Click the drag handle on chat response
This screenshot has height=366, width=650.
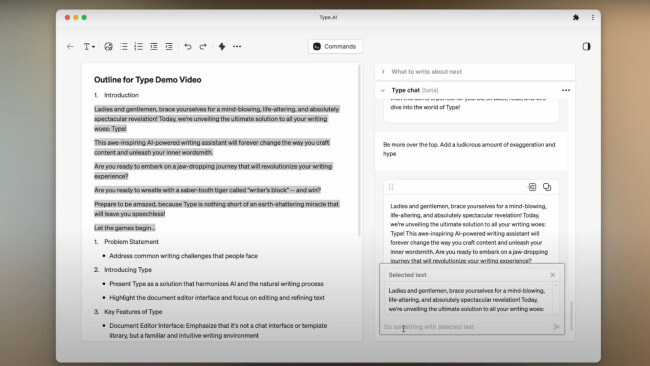click(391, 187)
